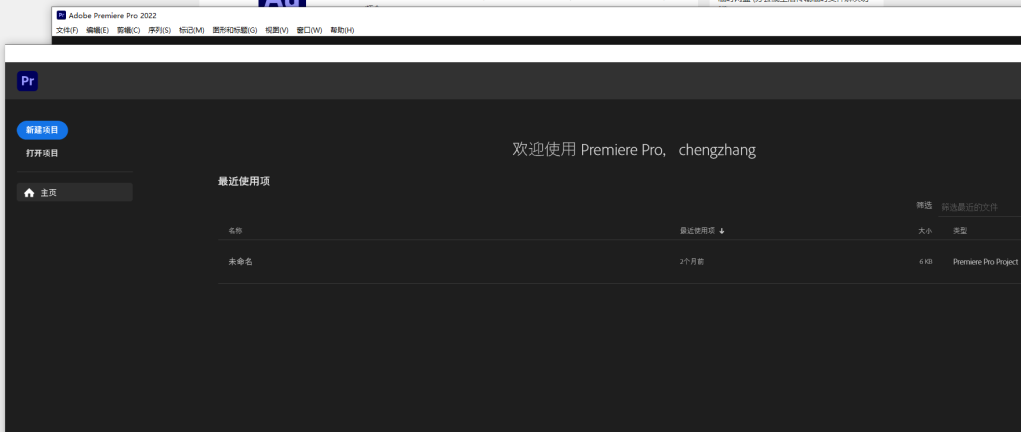Click the 新建项目 button
1021x432 pixels.
pyautogui.click(x=42, y=130)
